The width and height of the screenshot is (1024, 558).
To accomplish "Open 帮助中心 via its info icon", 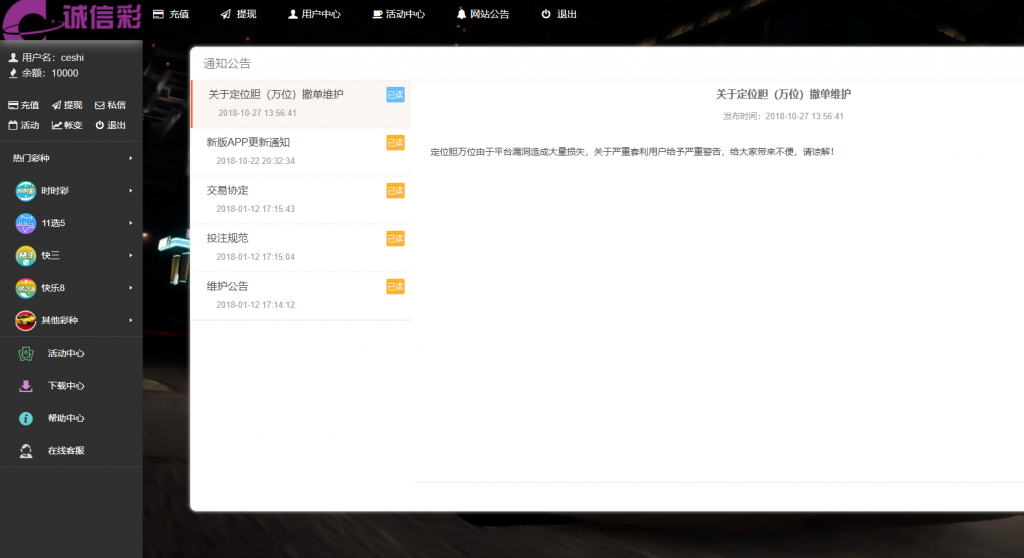I will coord(26,418).
